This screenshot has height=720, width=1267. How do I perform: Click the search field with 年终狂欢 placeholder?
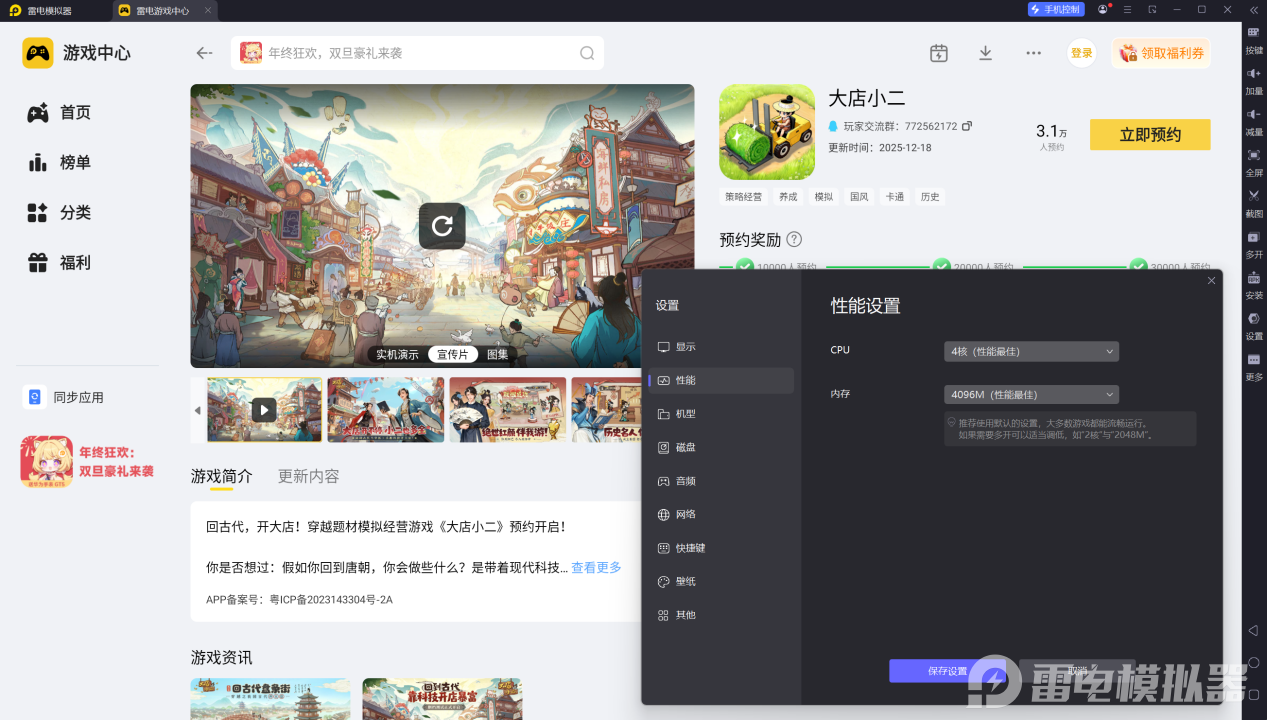click(417, 53)
